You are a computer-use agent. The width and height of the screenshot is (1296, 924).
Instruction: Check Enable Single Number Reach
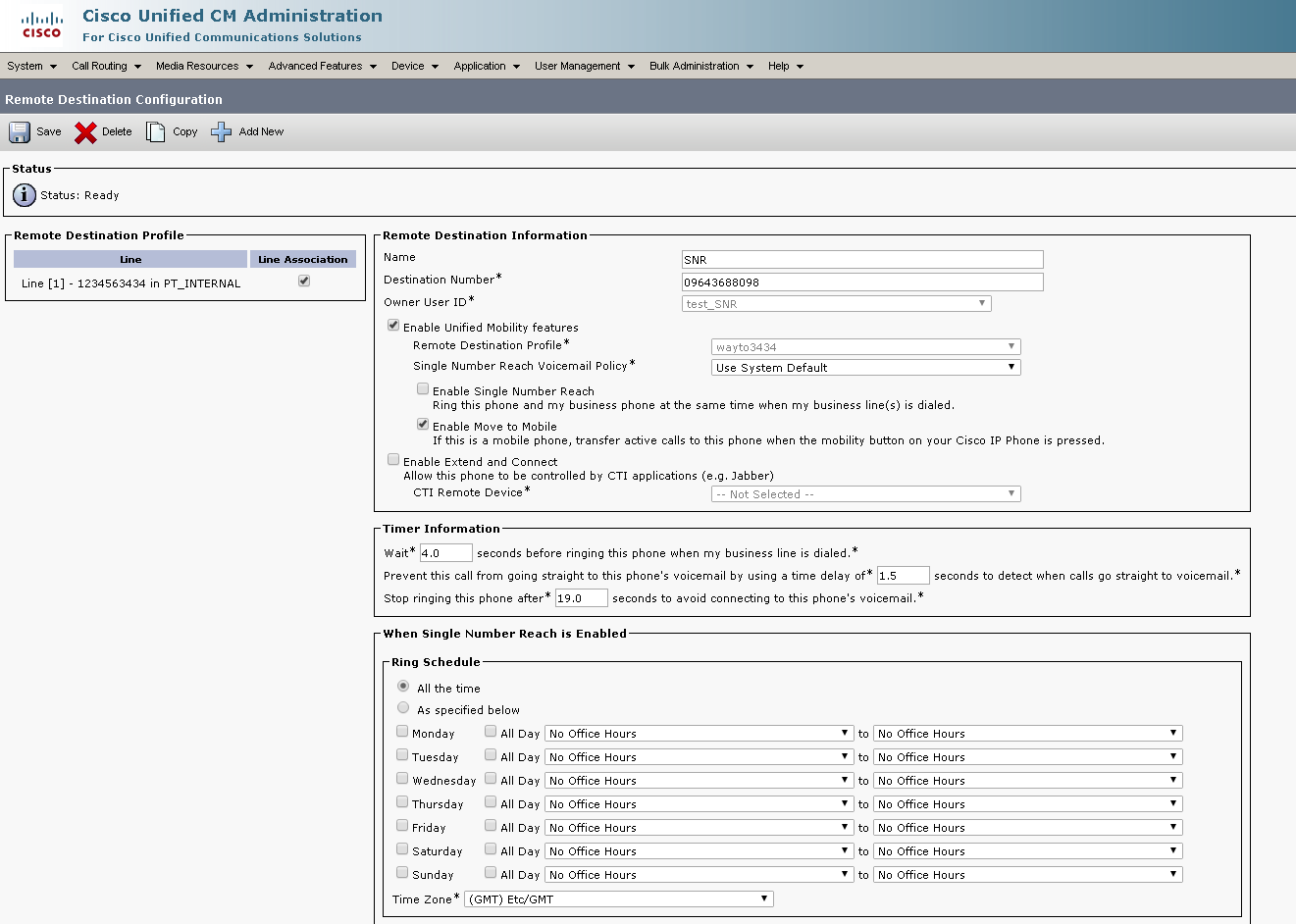pyautogui.click(x=423, y=388)
